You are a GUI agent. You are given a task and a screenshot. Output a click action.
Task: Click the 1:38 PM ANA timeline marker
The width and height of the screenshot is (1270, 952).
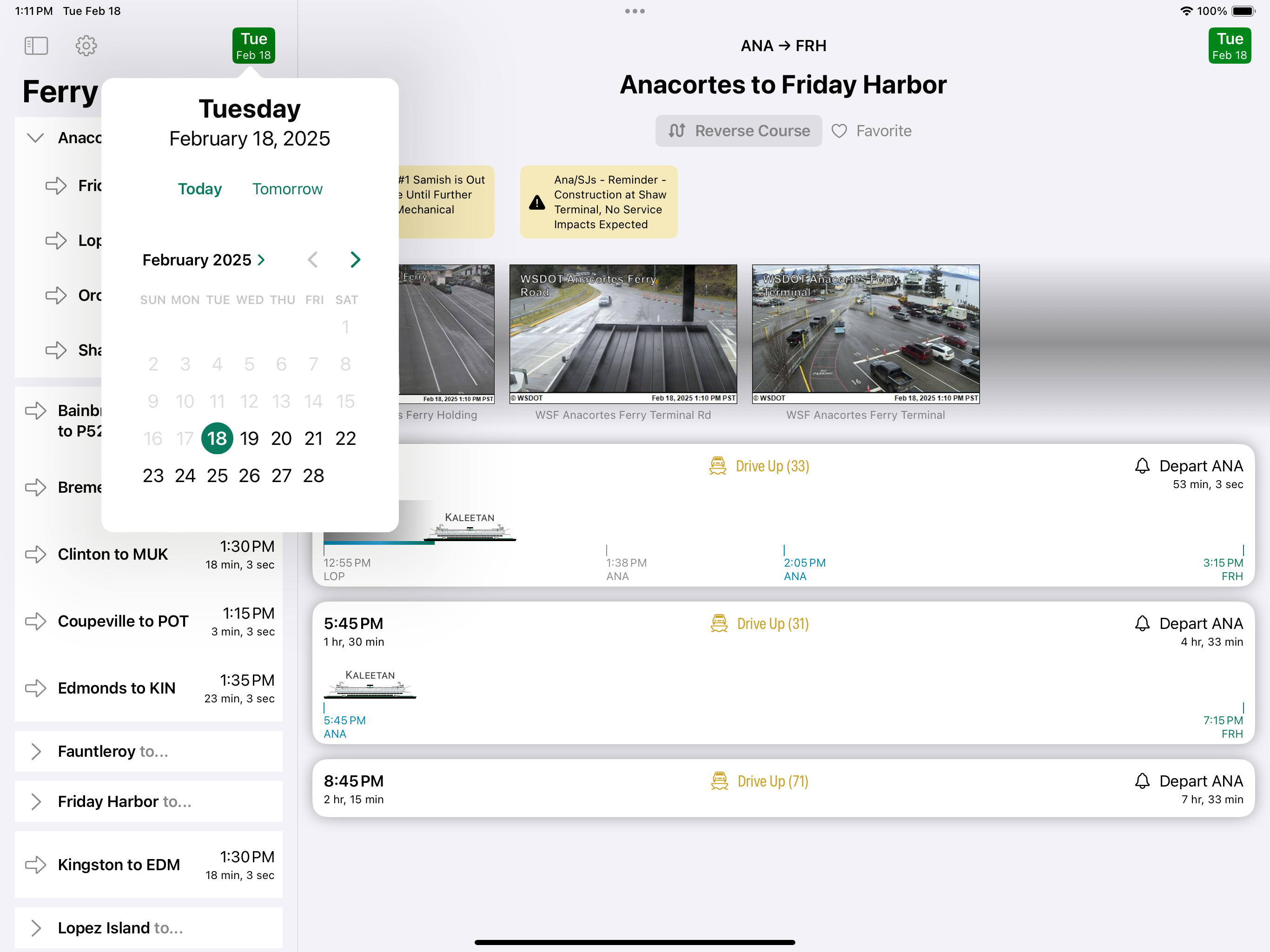tap(626, 564)
